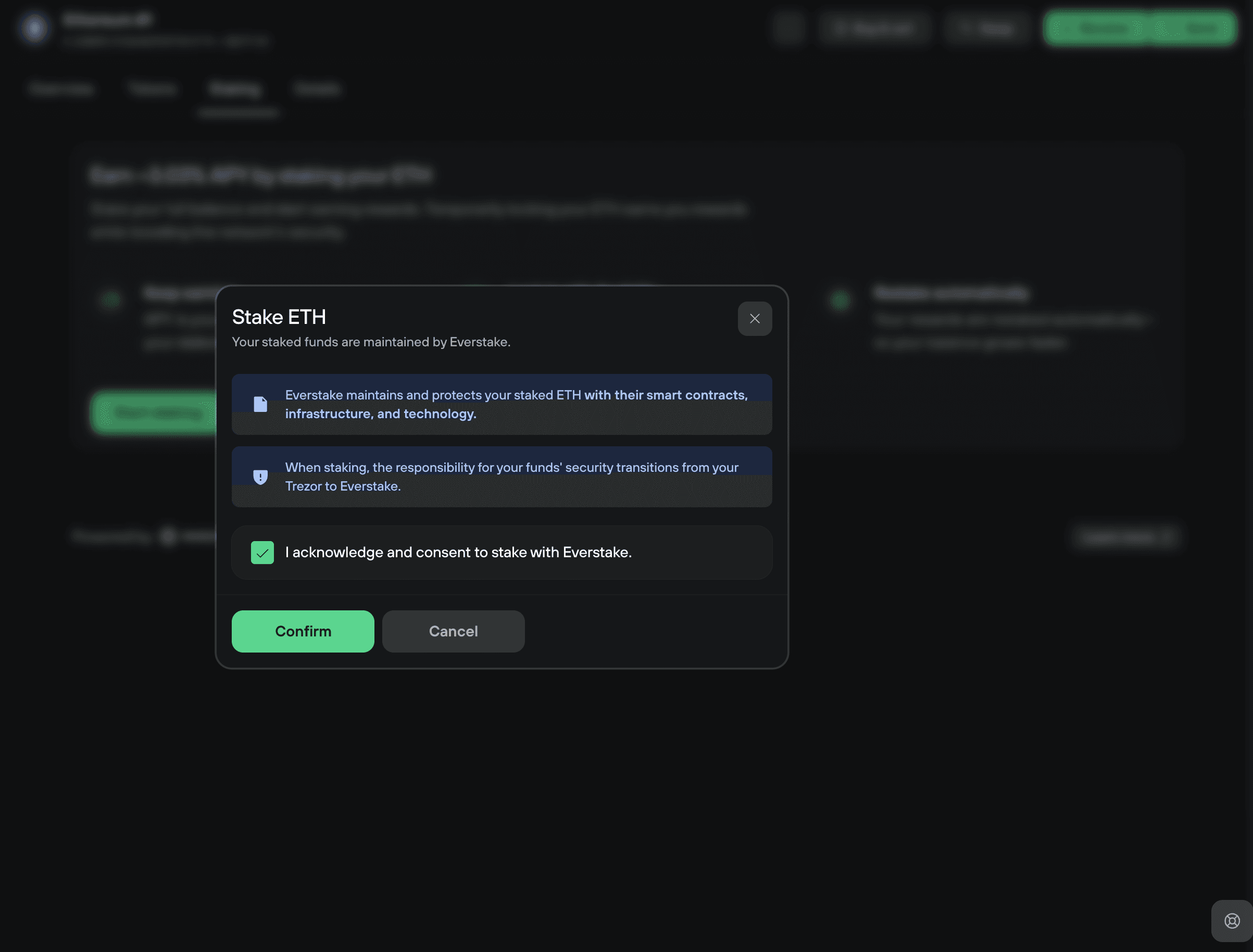The image size is (1253, 952).
Task: Confirm staking with Everstake
Action: tap(303, 631)
